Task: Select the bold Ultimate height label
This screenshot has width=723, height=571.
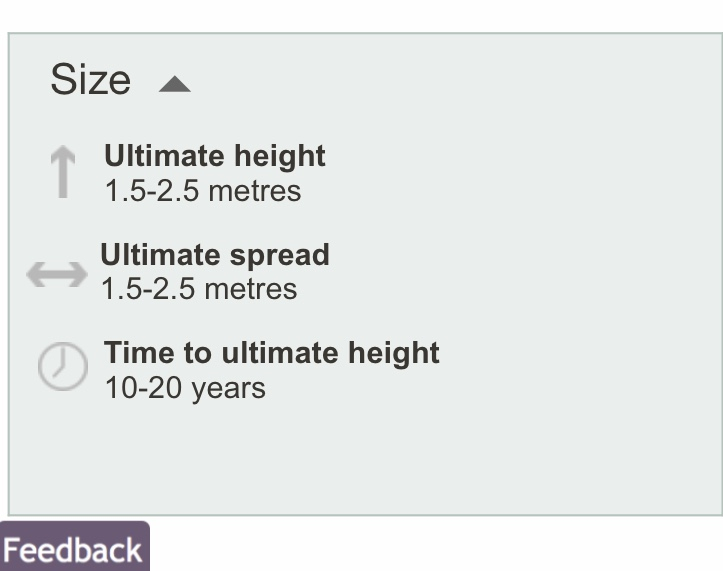Action: coord(214,156)
